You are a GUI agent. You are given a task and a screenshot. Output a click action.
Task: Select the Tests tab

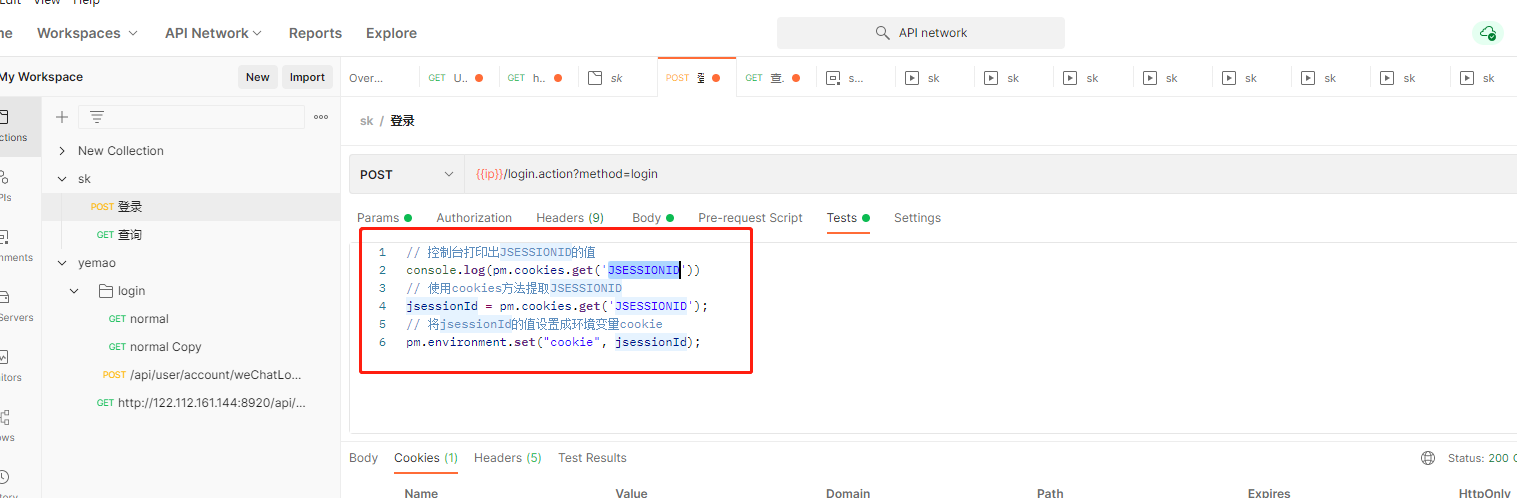pyautogui.click(x=847, y=218)
